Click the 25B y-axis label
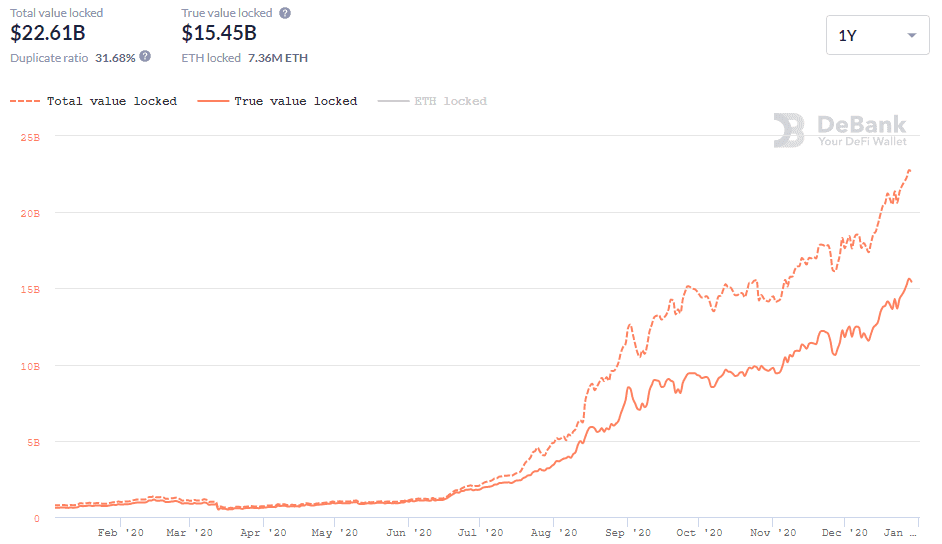This screenshot has height=544, width=942. (30, 138)
